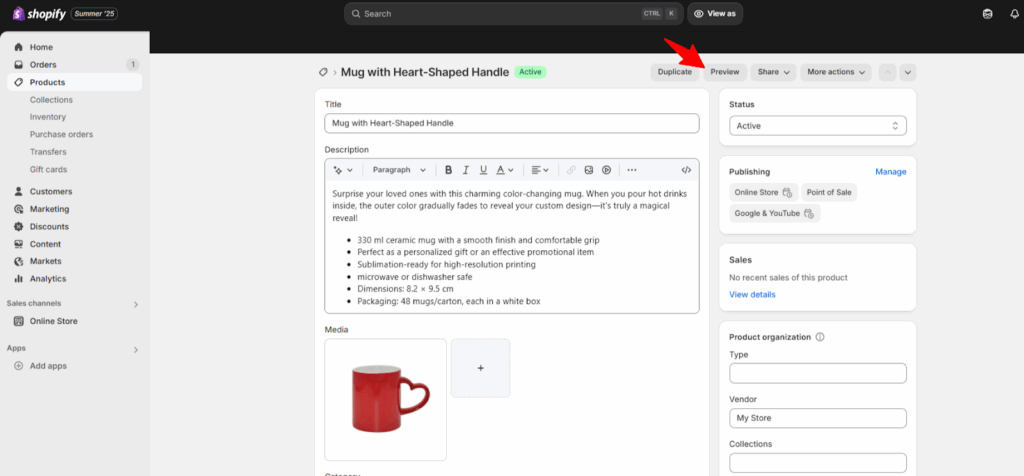
Task: Toggle underline formatting in description editor
Action: [x=483, y=170]
